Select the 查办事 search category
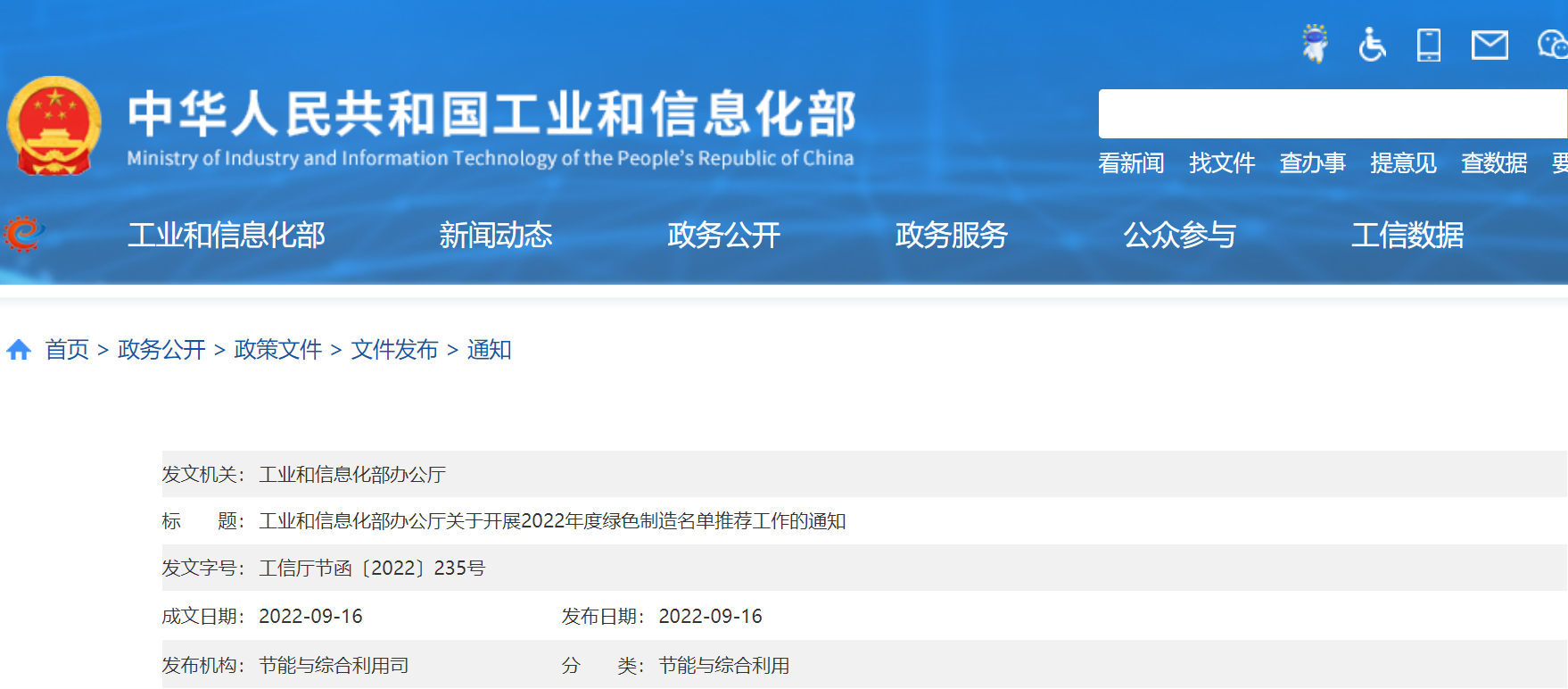Viewport: 1568px width, 689px height. 1313,163
